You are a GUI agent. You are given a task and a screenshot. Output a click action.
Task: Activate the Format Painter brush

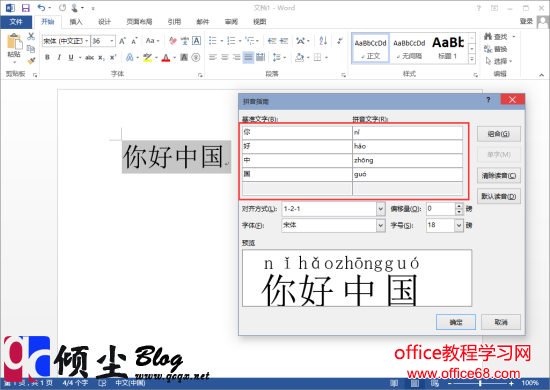coord(31,61)
